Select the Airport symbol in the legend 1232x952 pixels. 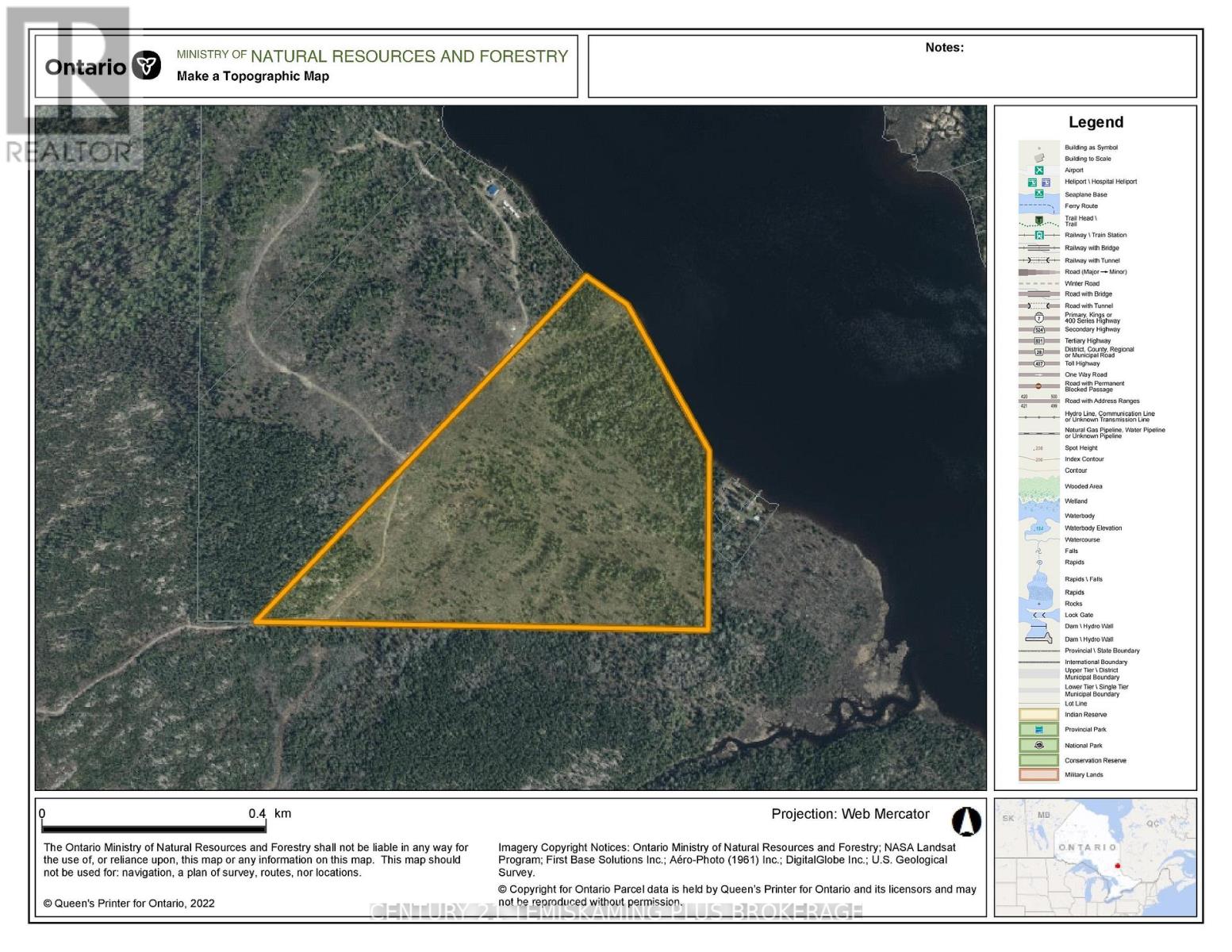(1038, 169)
